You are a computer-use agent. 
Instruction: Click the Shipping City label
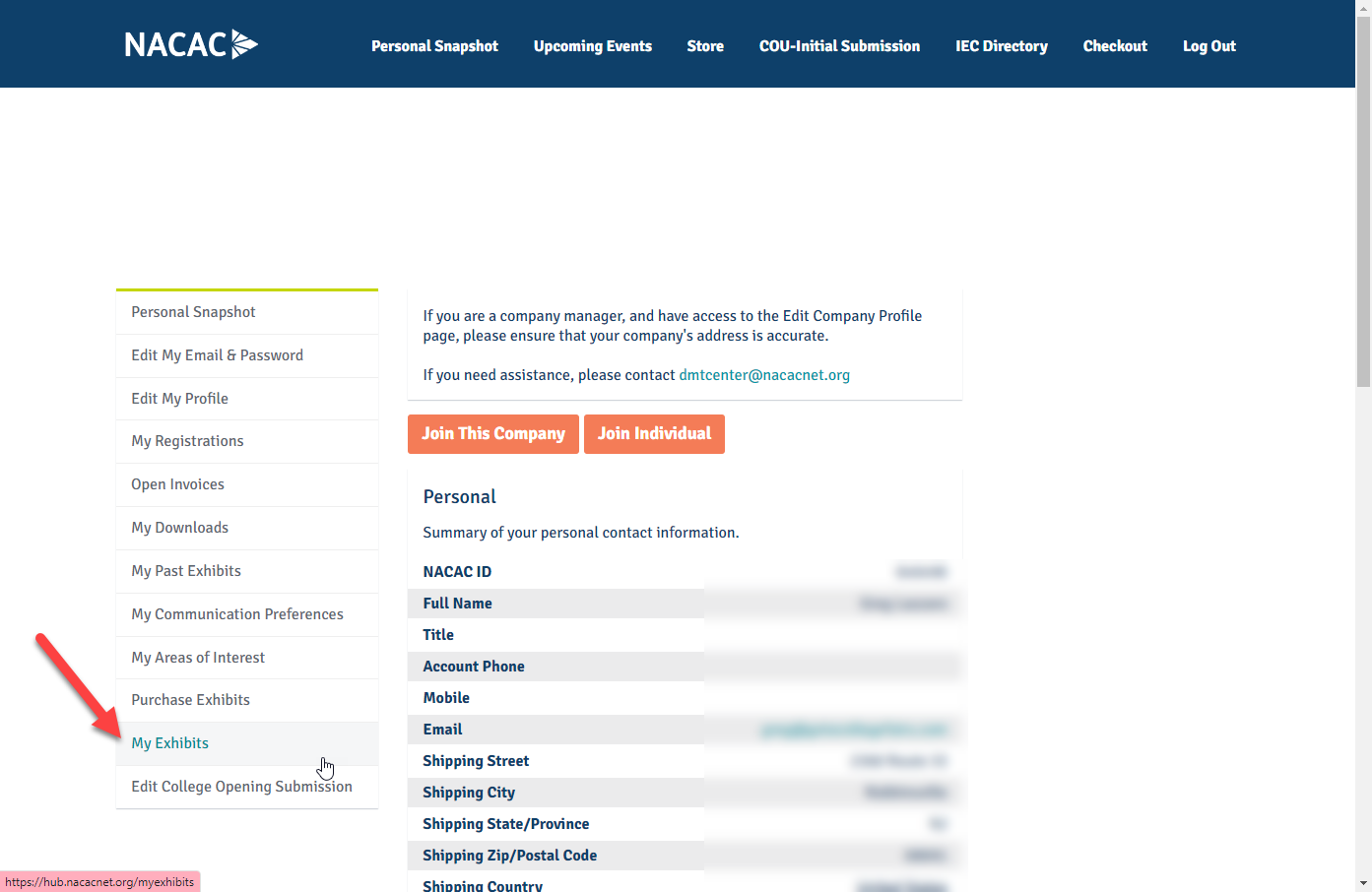coord(469,793)
